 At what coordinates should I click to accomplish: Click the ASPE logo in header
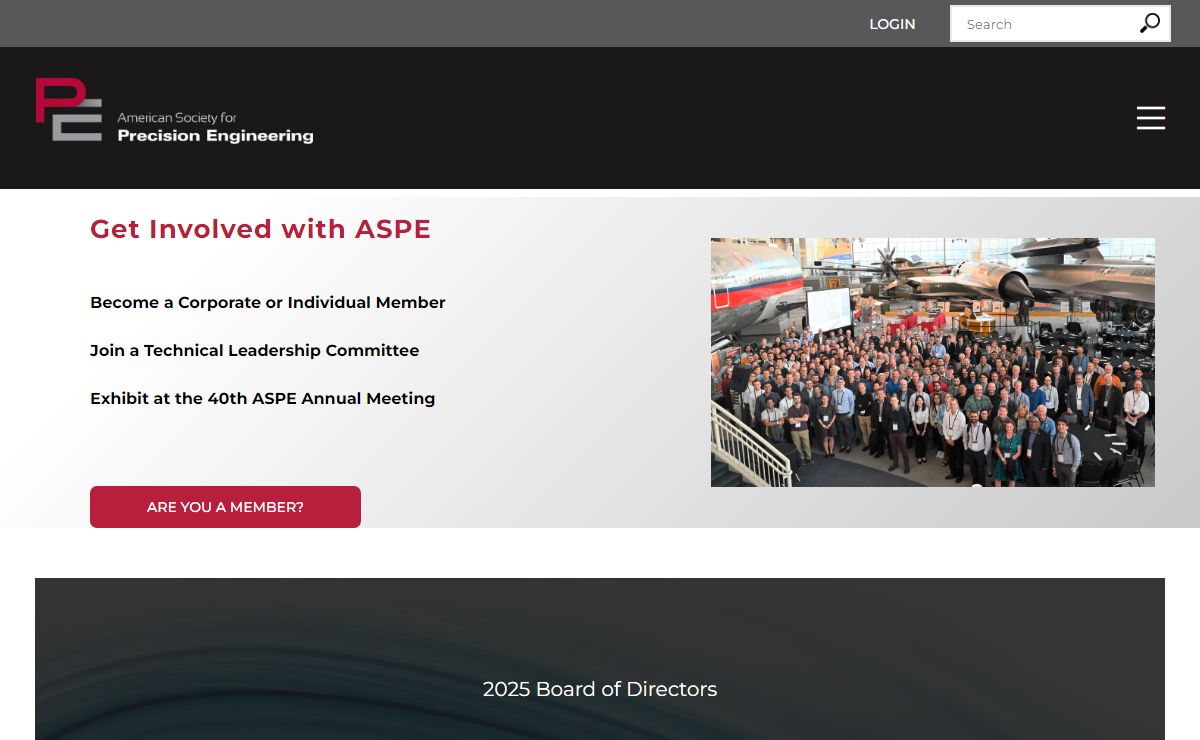coord(174,110)
